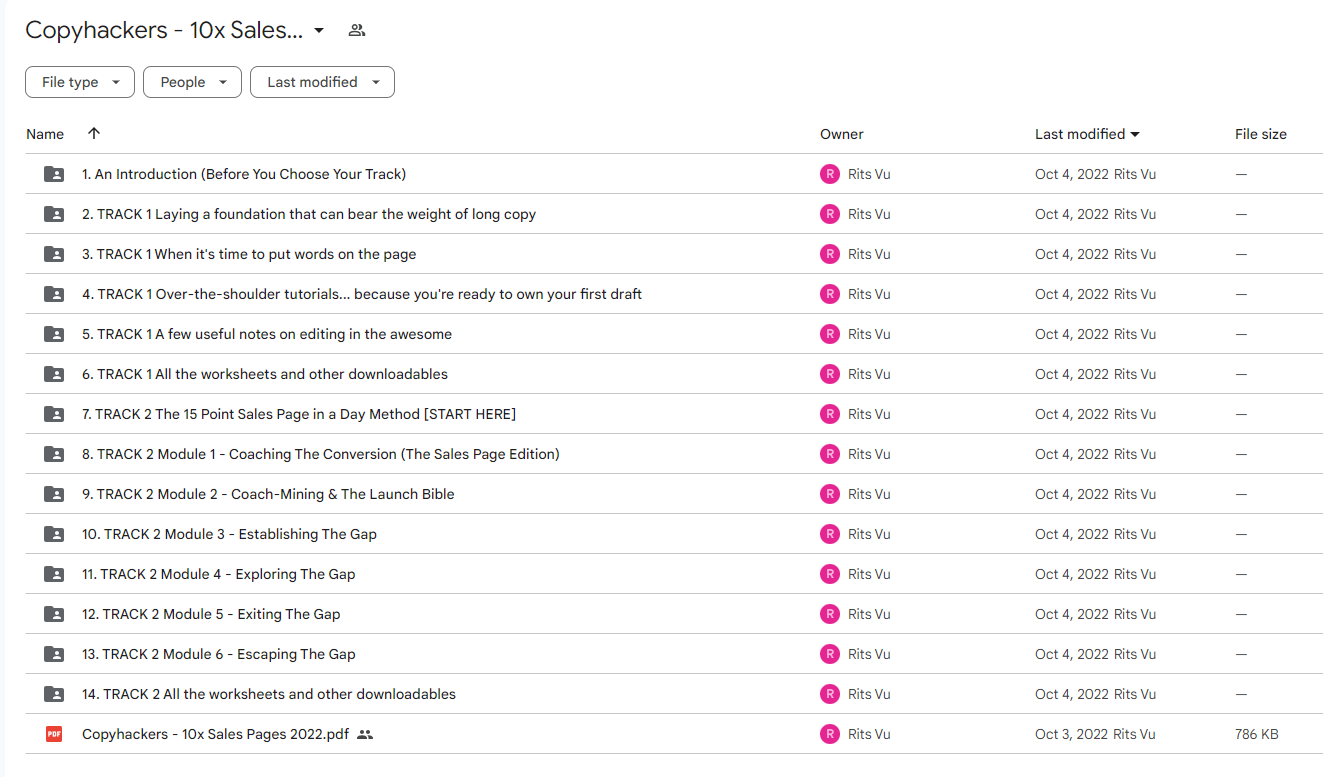Toggle the sort direction arrow next to Name
This screenshot has width=1323, height=777.
(x=94, y=133)
